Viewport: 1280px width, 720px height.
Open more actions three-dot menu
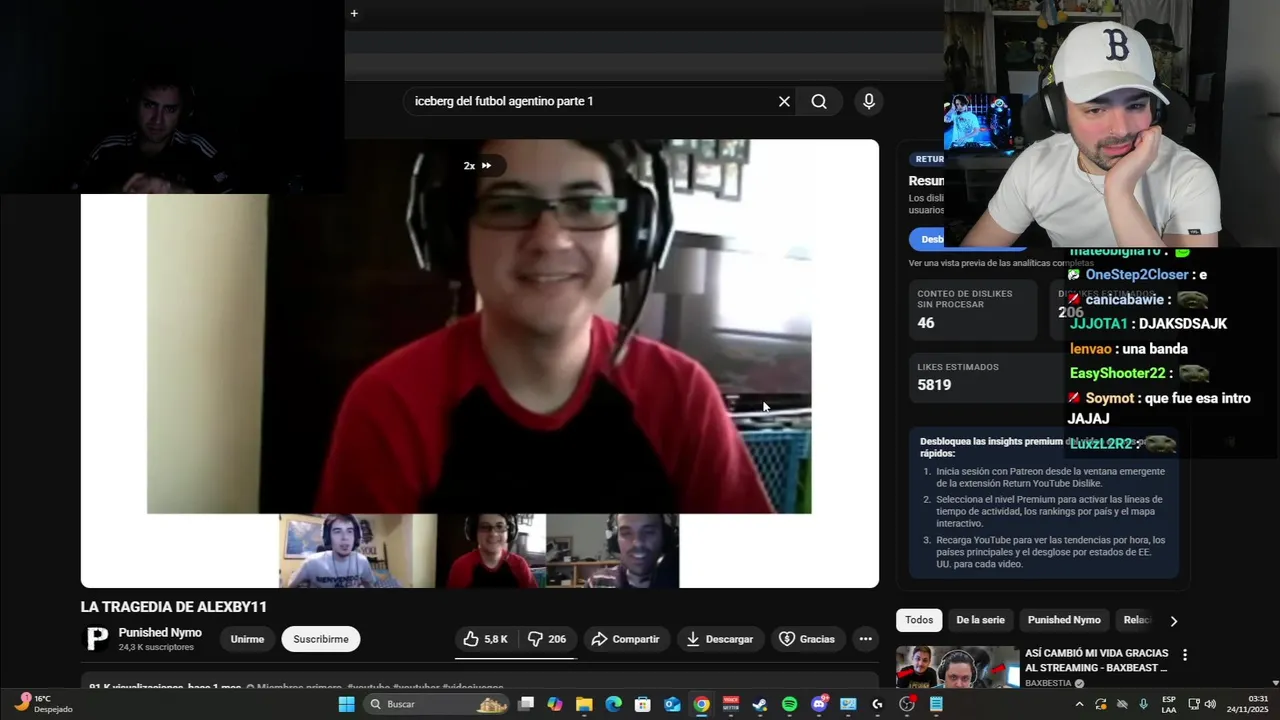[866, 639]
